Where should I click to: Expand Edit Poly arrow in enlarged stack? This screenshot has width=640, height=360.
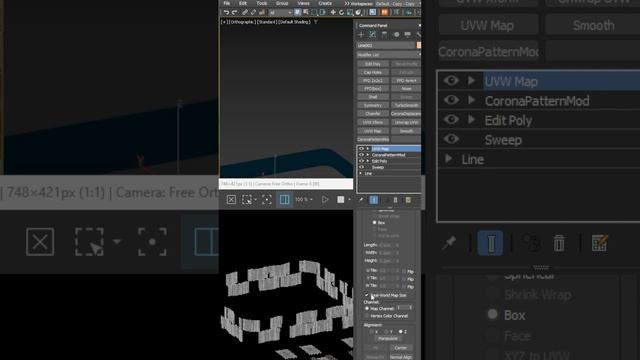[x=471, y=119]
